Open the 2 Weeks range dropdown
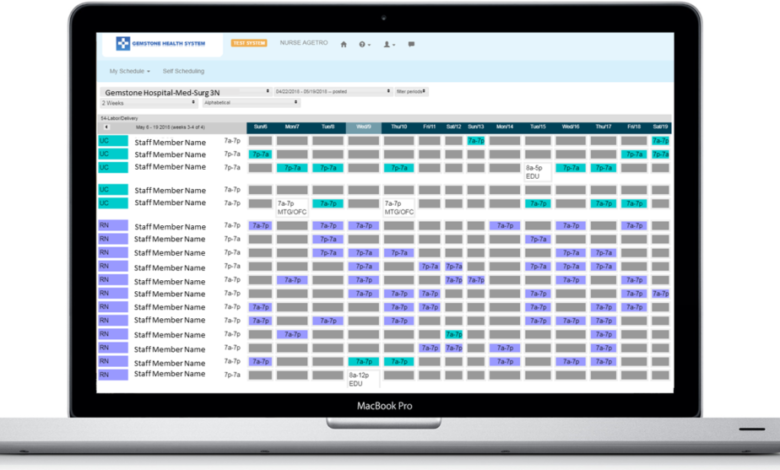The width and height of the screenshot is (780, 470). 148,102
